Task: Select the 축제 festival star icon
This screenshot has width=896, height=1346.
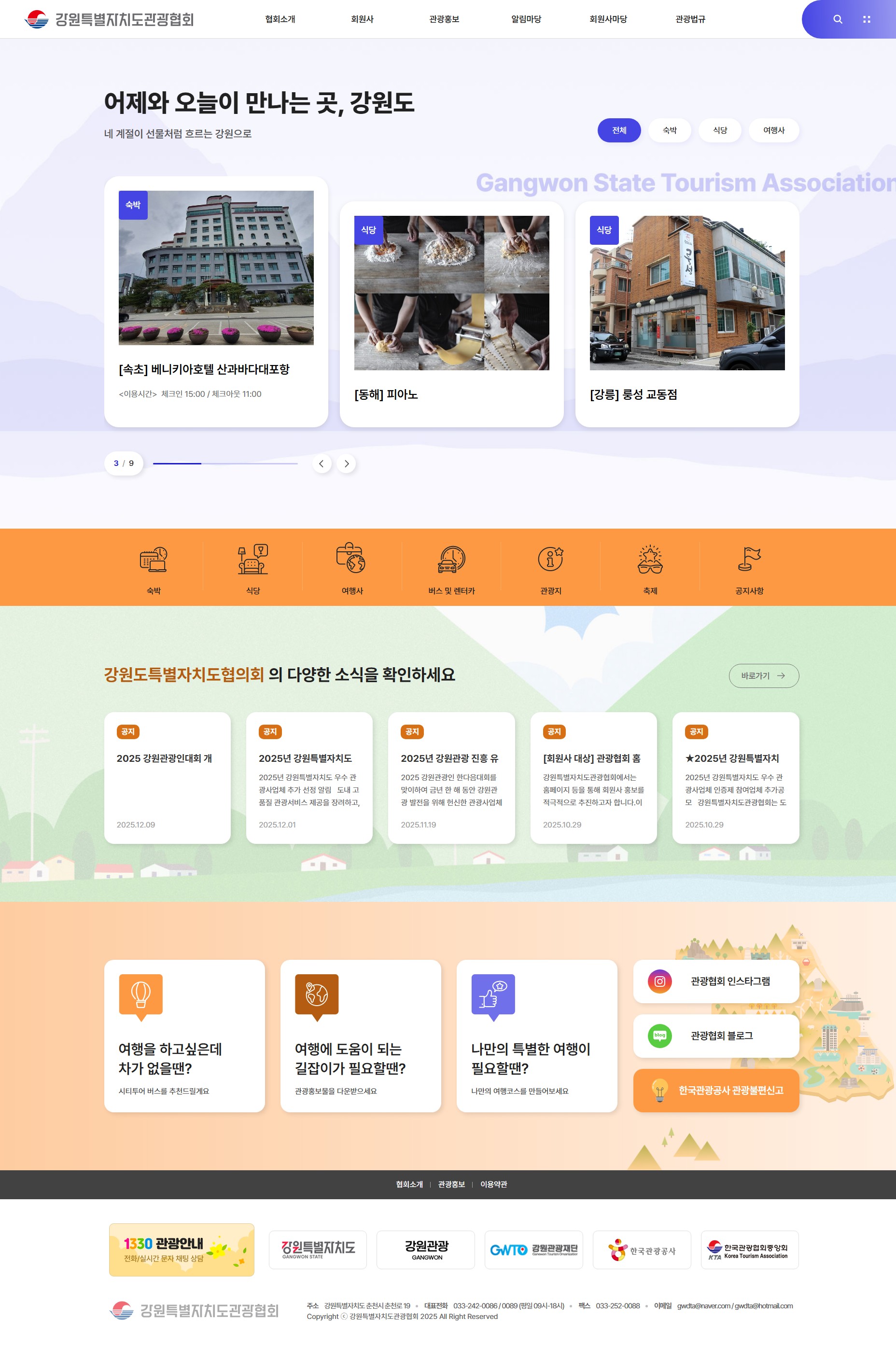Action: coord(650,560)
